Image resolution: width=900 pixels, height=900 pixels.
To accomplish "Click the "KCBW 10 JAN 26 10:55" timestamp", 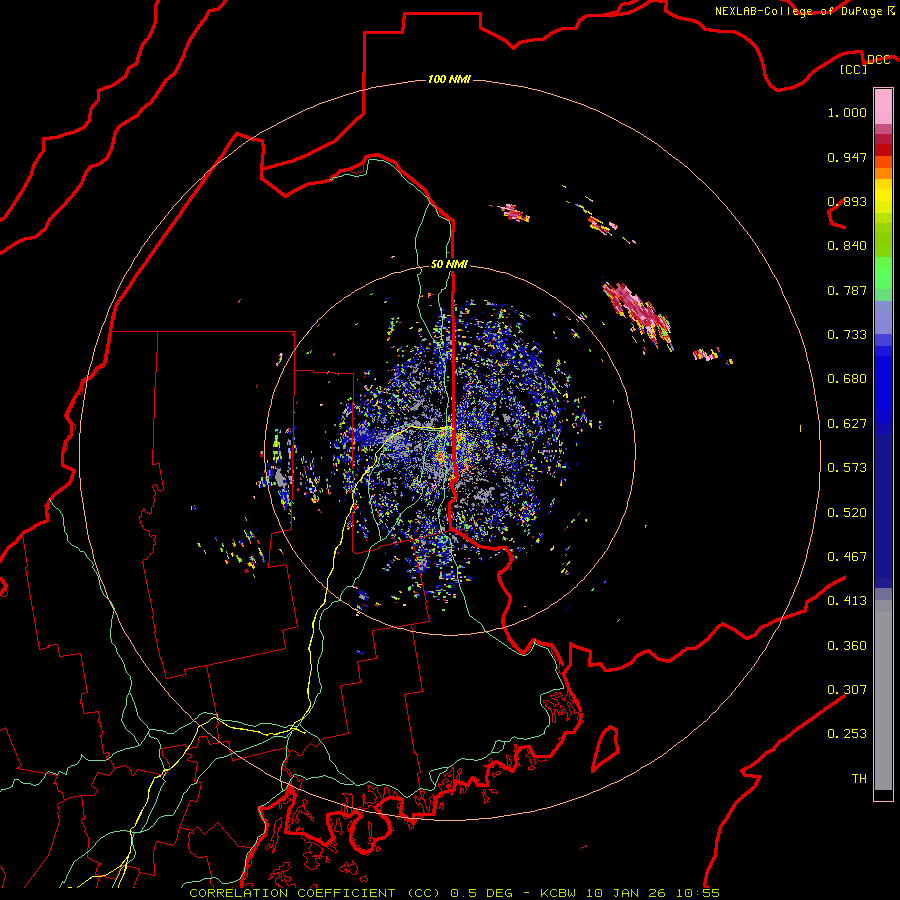I will tap(630, 893).
